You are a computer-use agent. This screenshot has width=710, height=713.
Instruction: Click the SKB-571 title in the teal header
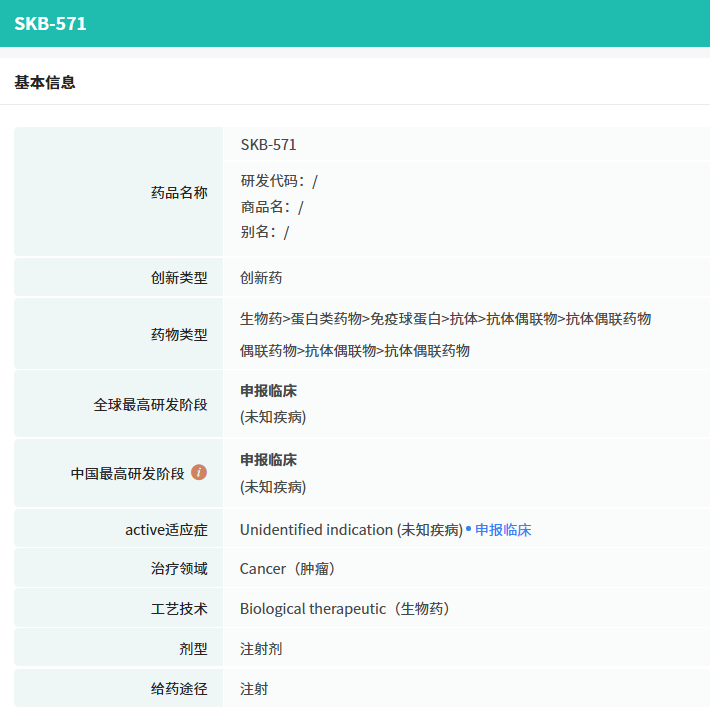(50, 23)
